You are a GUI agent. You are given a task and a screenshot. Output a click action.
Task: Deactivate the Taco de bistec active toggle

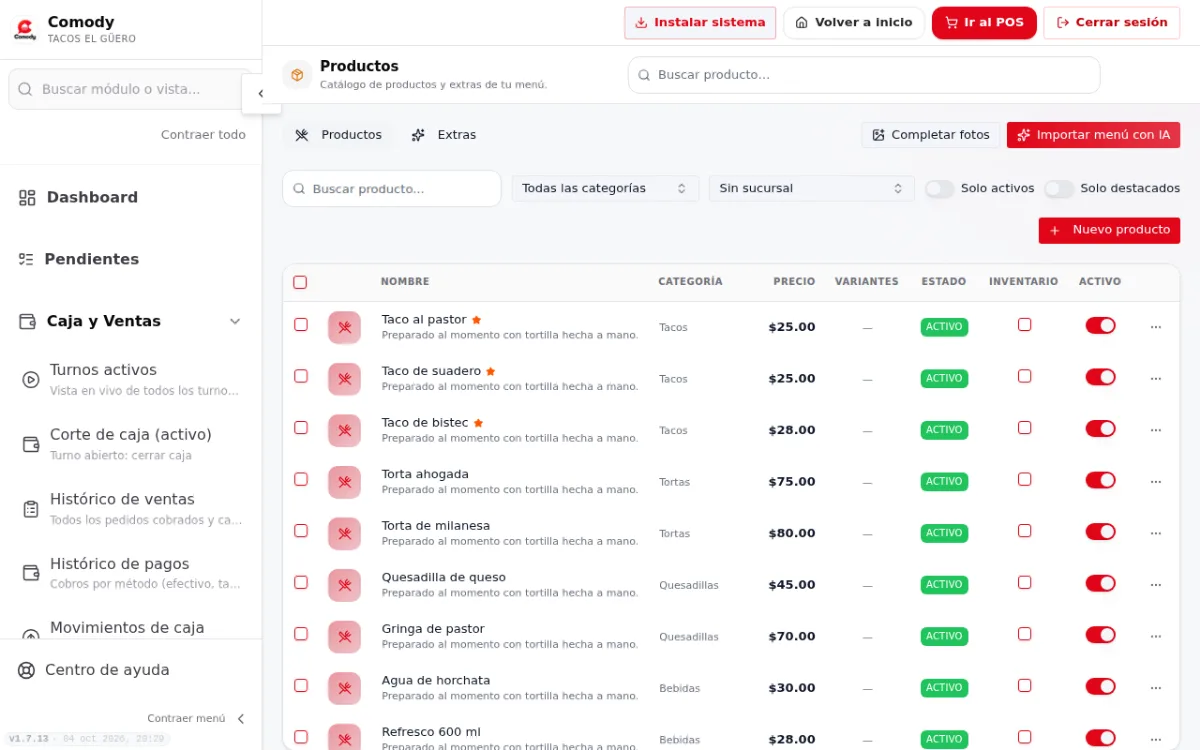pos(1100,429)
